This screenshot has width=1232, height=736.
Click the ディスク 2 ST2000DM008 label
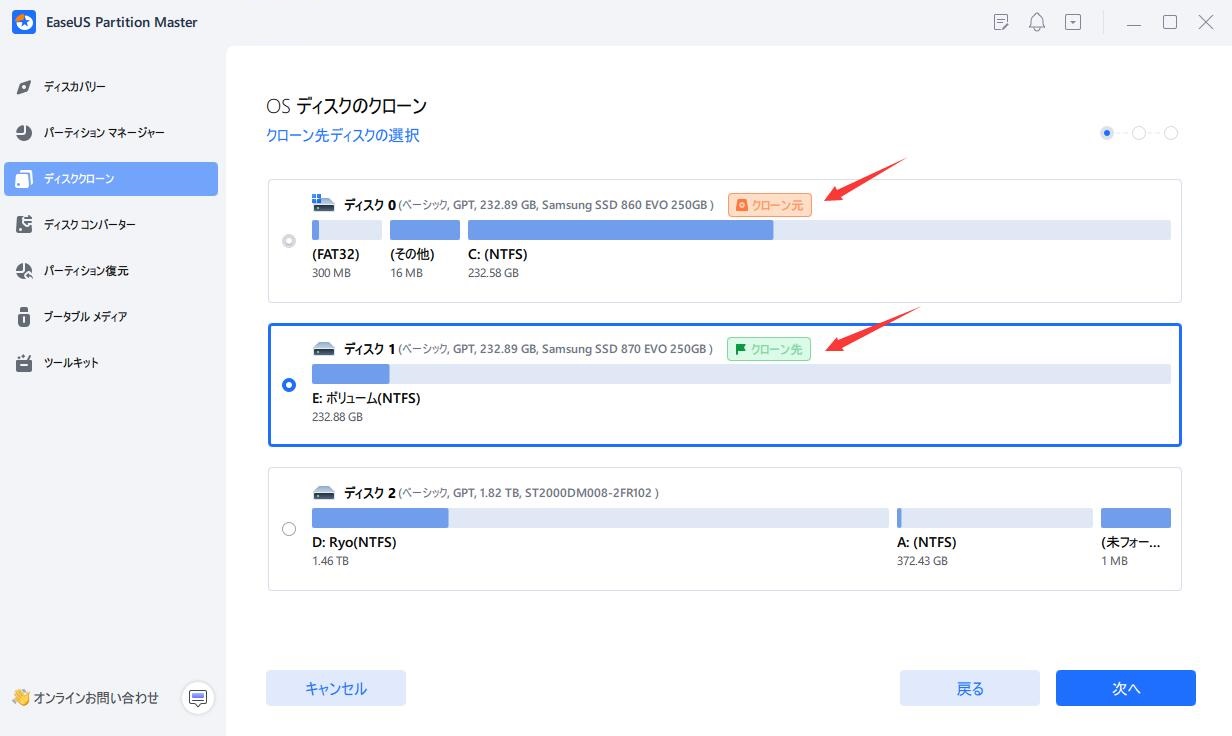point(501,493)
